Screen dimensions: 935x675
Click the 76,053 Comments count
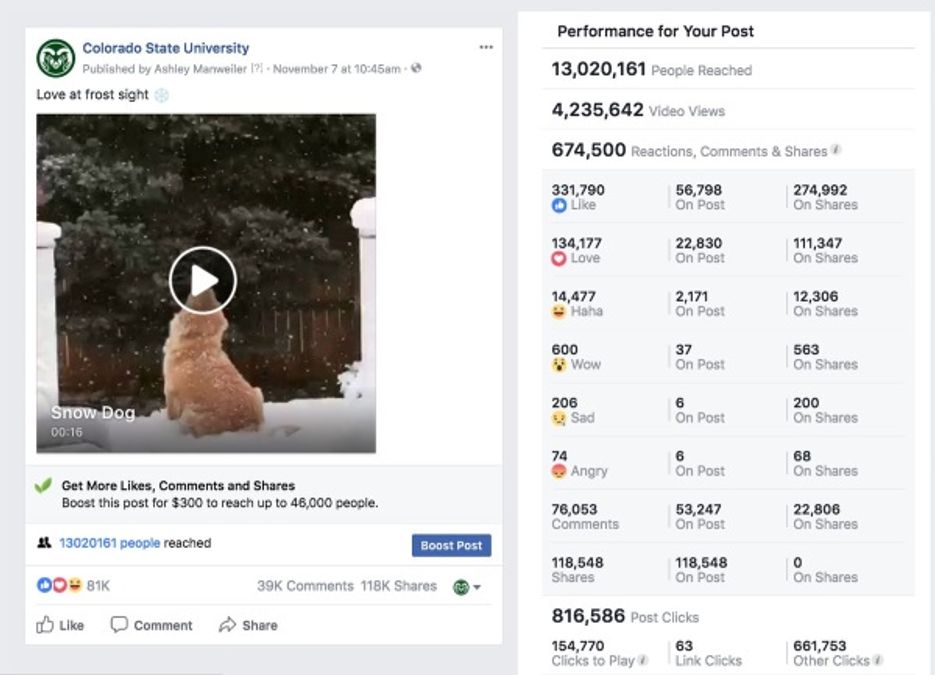pos(574,509)
